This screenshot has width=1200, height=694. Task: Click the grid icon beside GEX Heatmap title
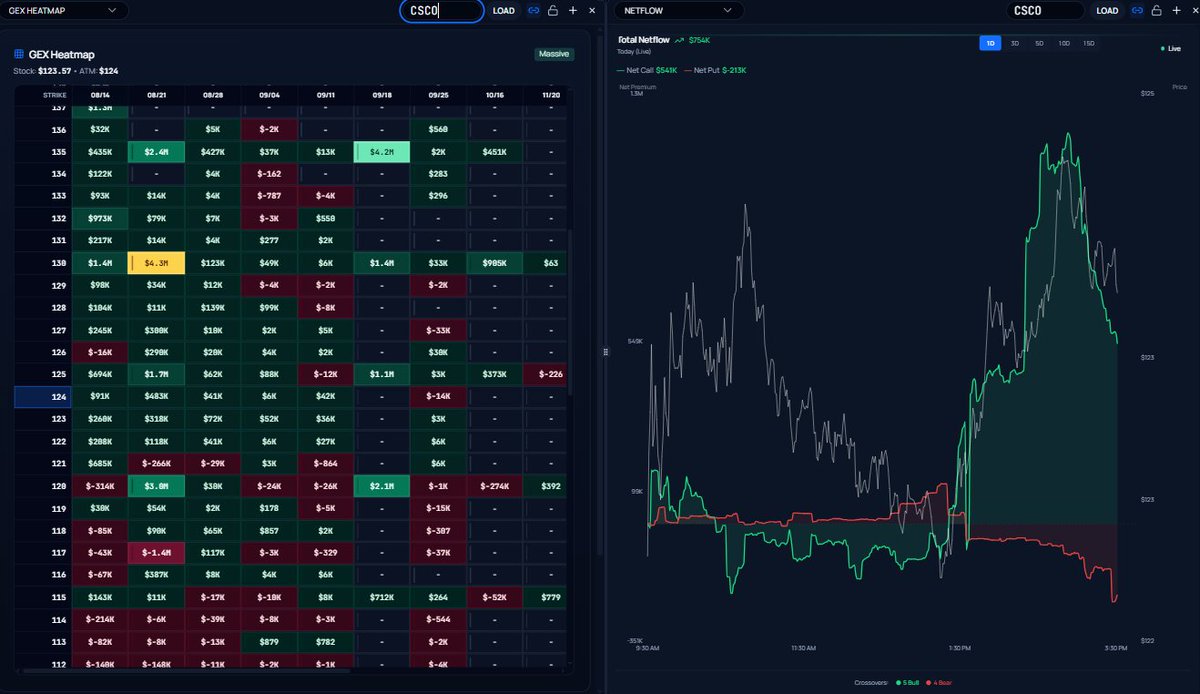pos(19,54)
